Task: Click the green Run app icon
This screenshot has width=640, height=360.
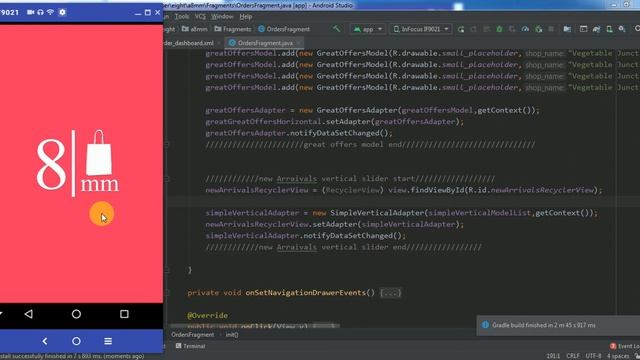Action: point(461,29)
